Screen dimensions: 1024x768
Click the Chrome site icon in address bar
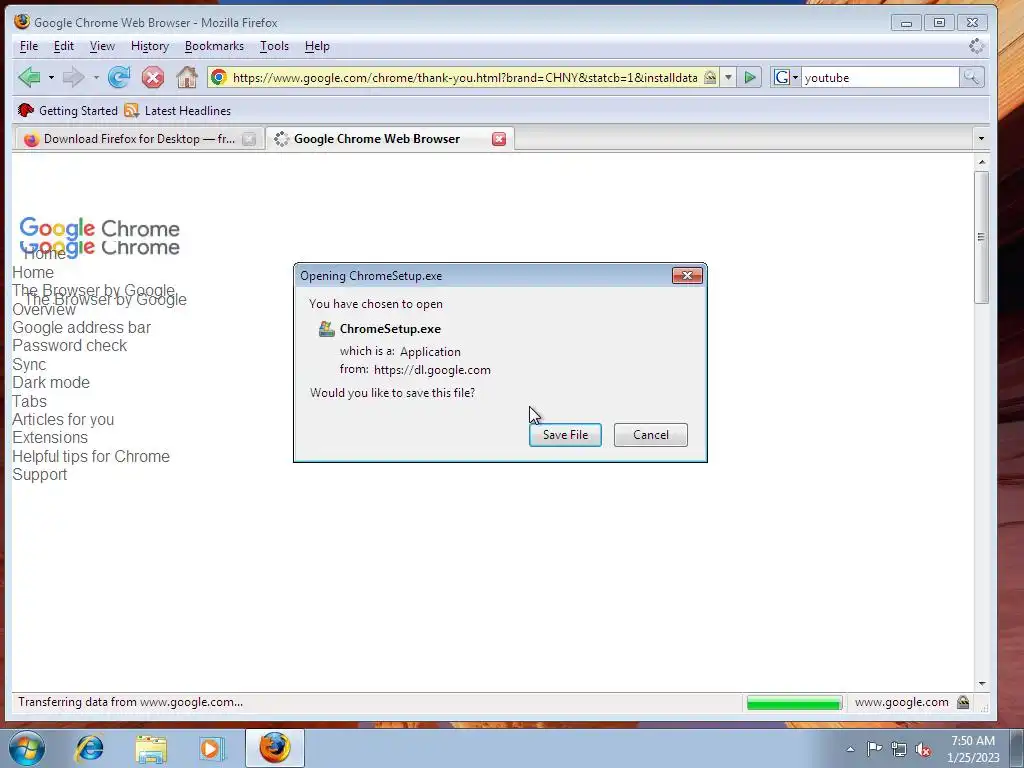pyautogui.click(x=219, y=78)
